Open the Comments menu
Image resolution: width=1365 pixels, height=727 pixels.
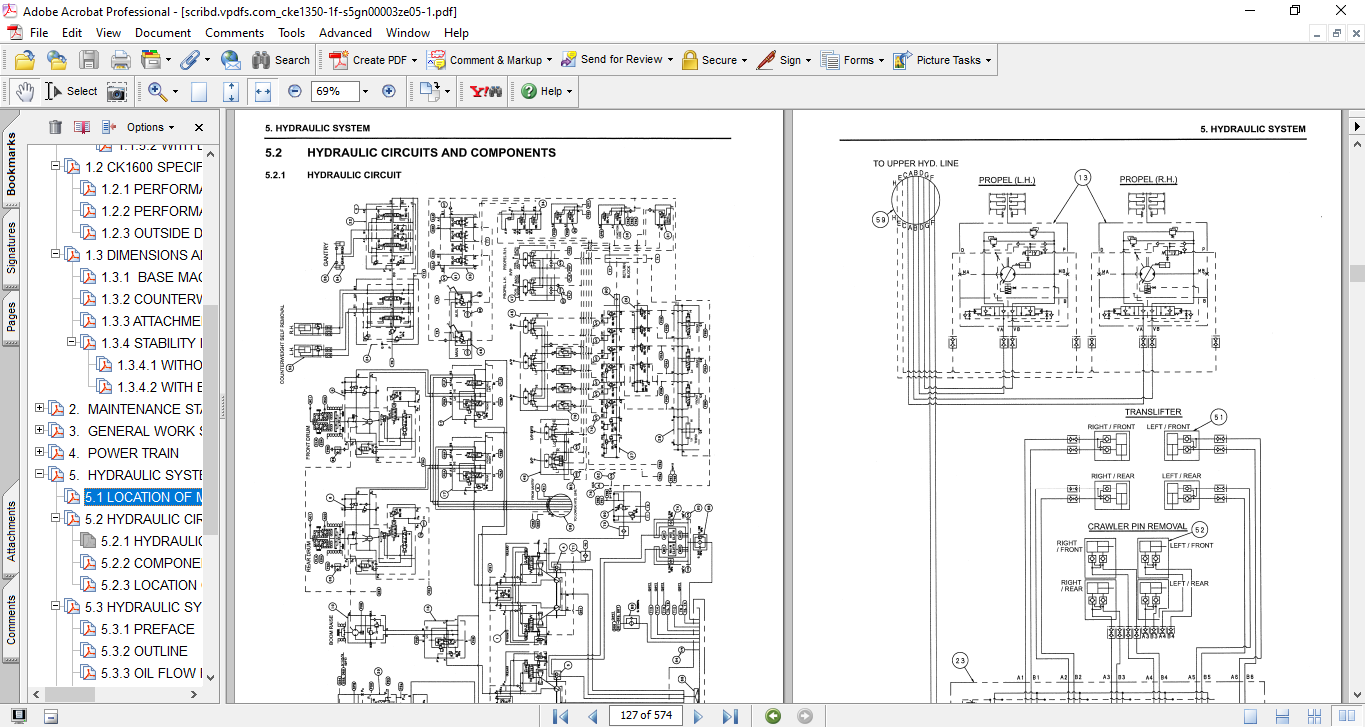pyautogui.click(x=234, y=32)
